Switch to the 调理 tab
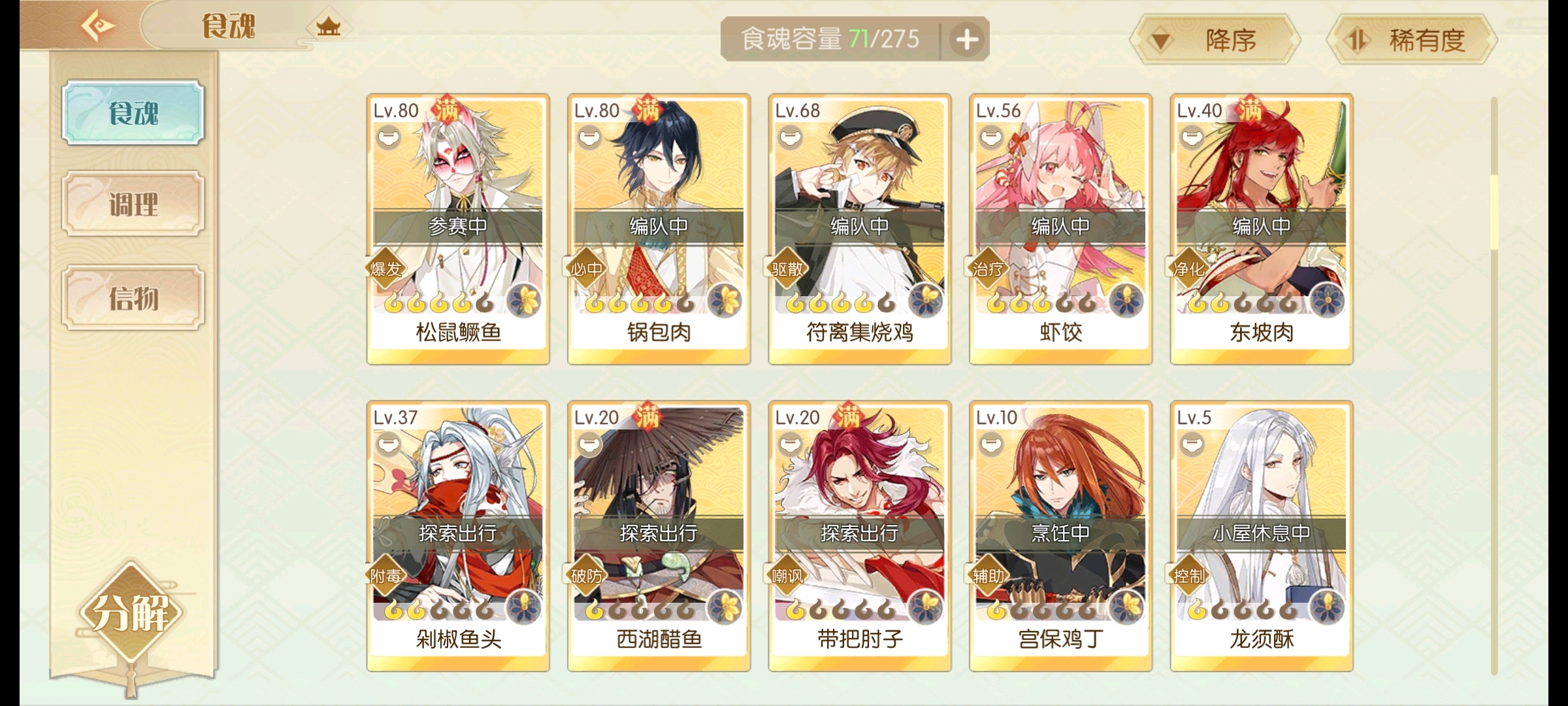The height and width of the screenshot is (706, 1568). 133,204
